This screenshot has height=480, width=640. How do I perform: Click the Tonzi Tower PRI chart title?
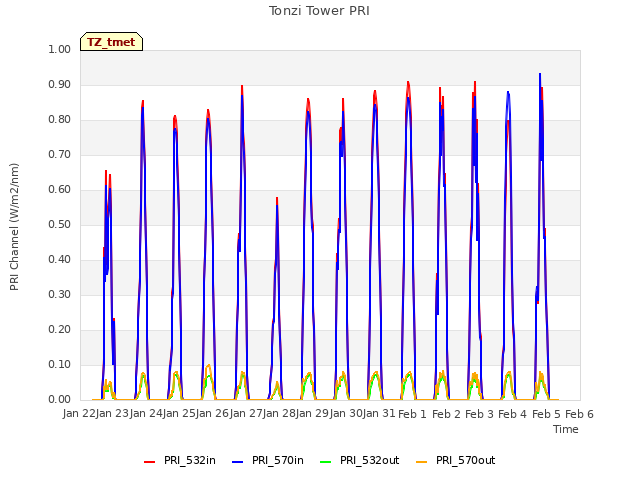tap(319, 11)
